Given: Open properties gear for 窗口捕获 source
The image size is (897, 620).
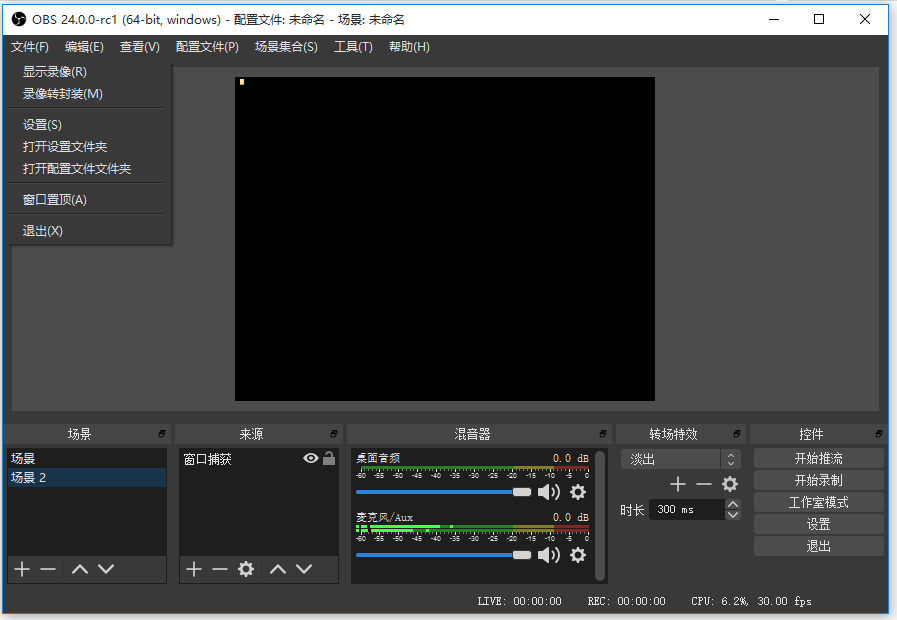Looking at the screenshot, I should (x=247, y=569).
